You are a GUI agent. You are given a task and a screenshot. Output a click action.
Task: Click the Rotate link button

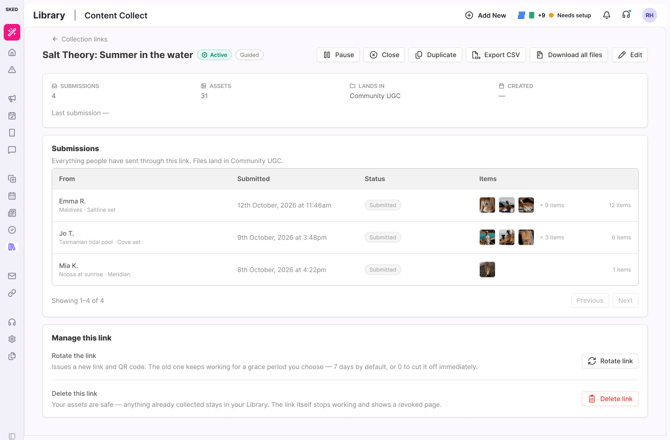click(610, 361)
